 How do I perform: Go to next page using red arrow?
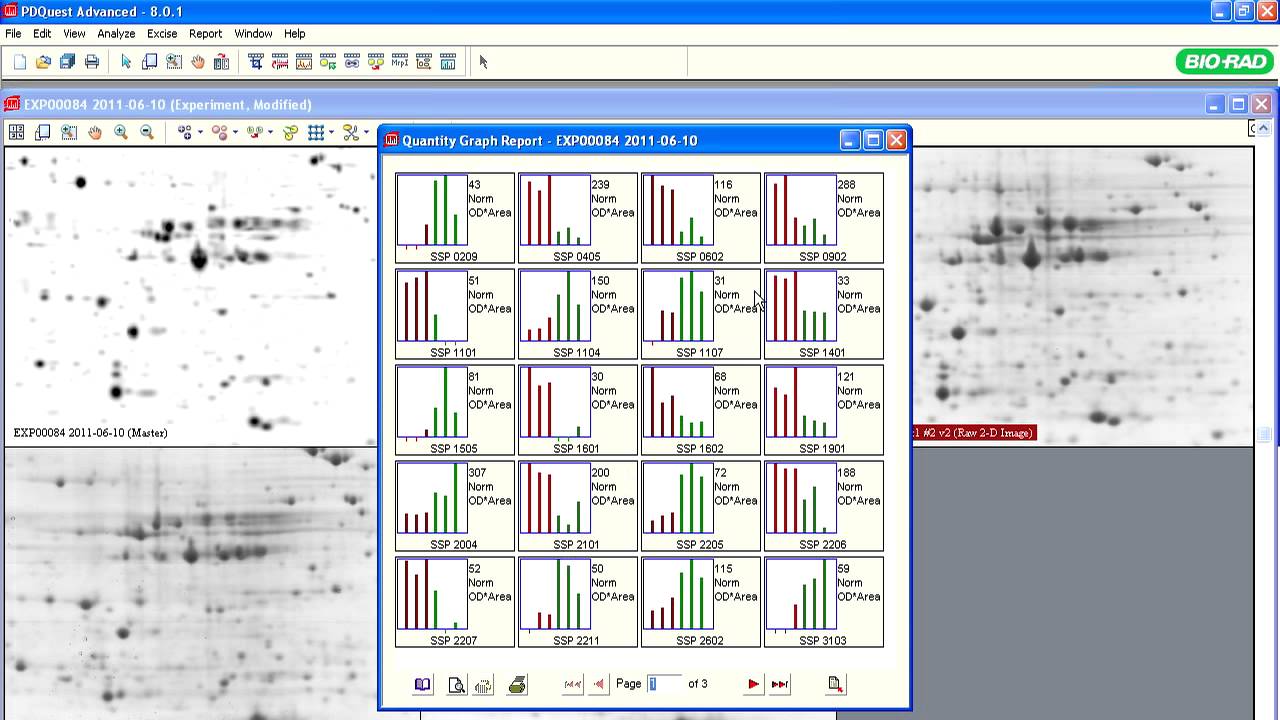pos(753,685)
